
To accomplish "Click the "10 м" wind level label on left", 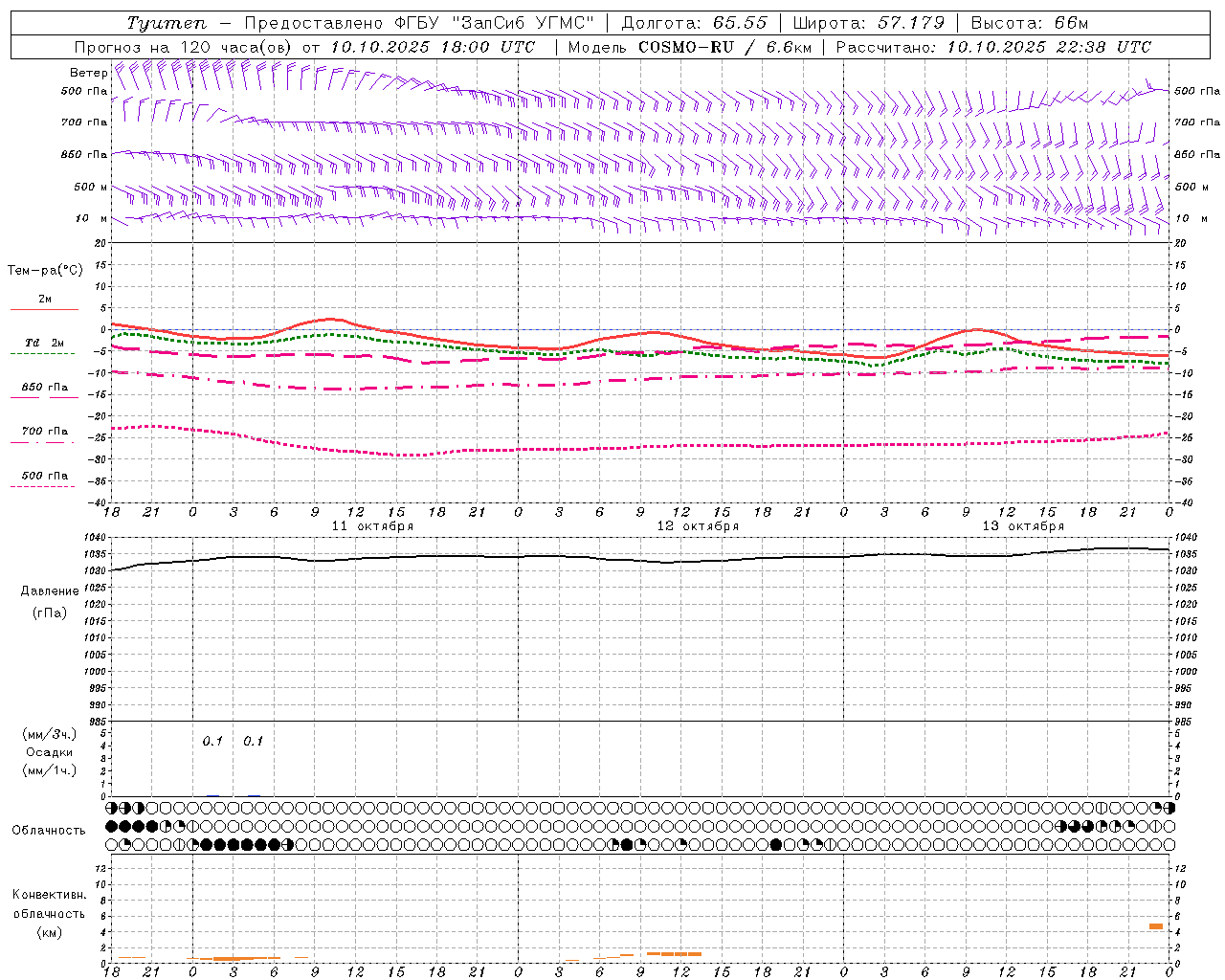I will point(91,219).
